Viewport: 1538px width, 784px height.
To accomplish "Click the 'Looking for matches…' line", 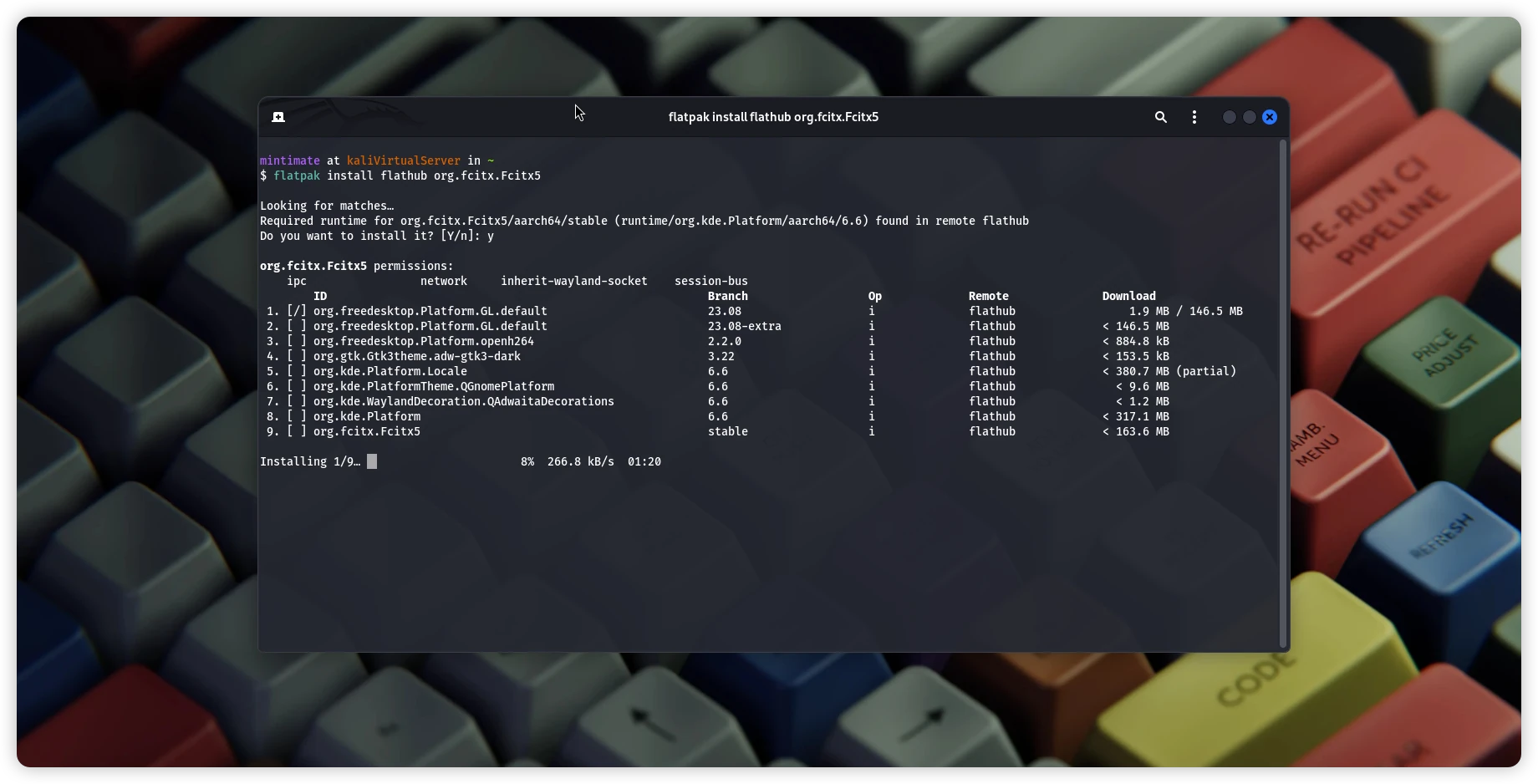I will [327, 206].
